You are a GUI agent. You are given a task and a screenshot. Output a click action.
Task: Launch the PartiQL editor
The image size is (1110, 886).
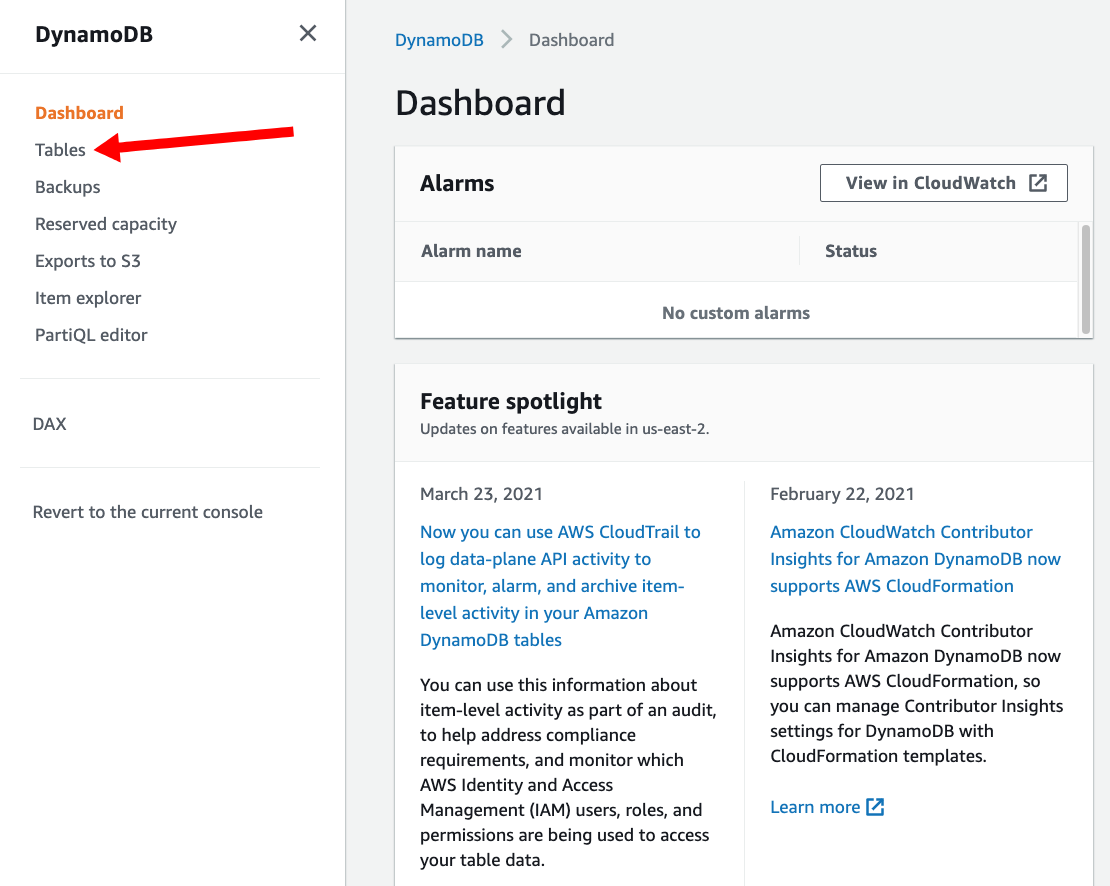coord(91,335)
